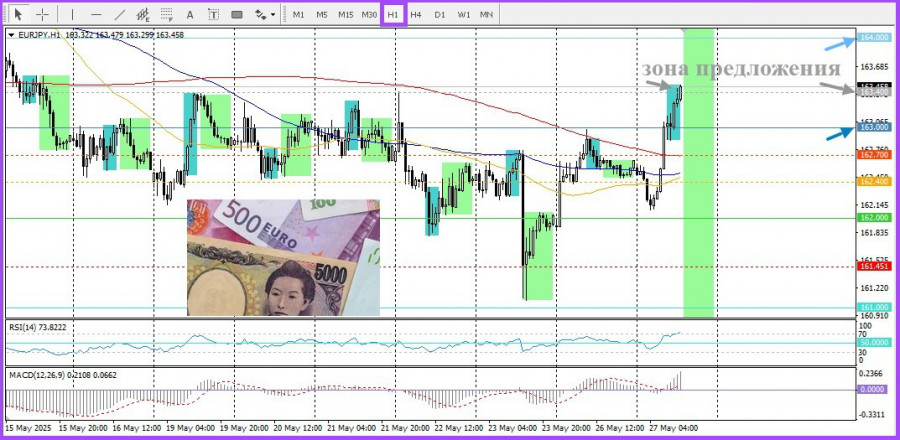Image resolution: width=900 pixels, height=440 pixels.
Task: Select the Fibonacci Retracement tool
Action: 167,14
